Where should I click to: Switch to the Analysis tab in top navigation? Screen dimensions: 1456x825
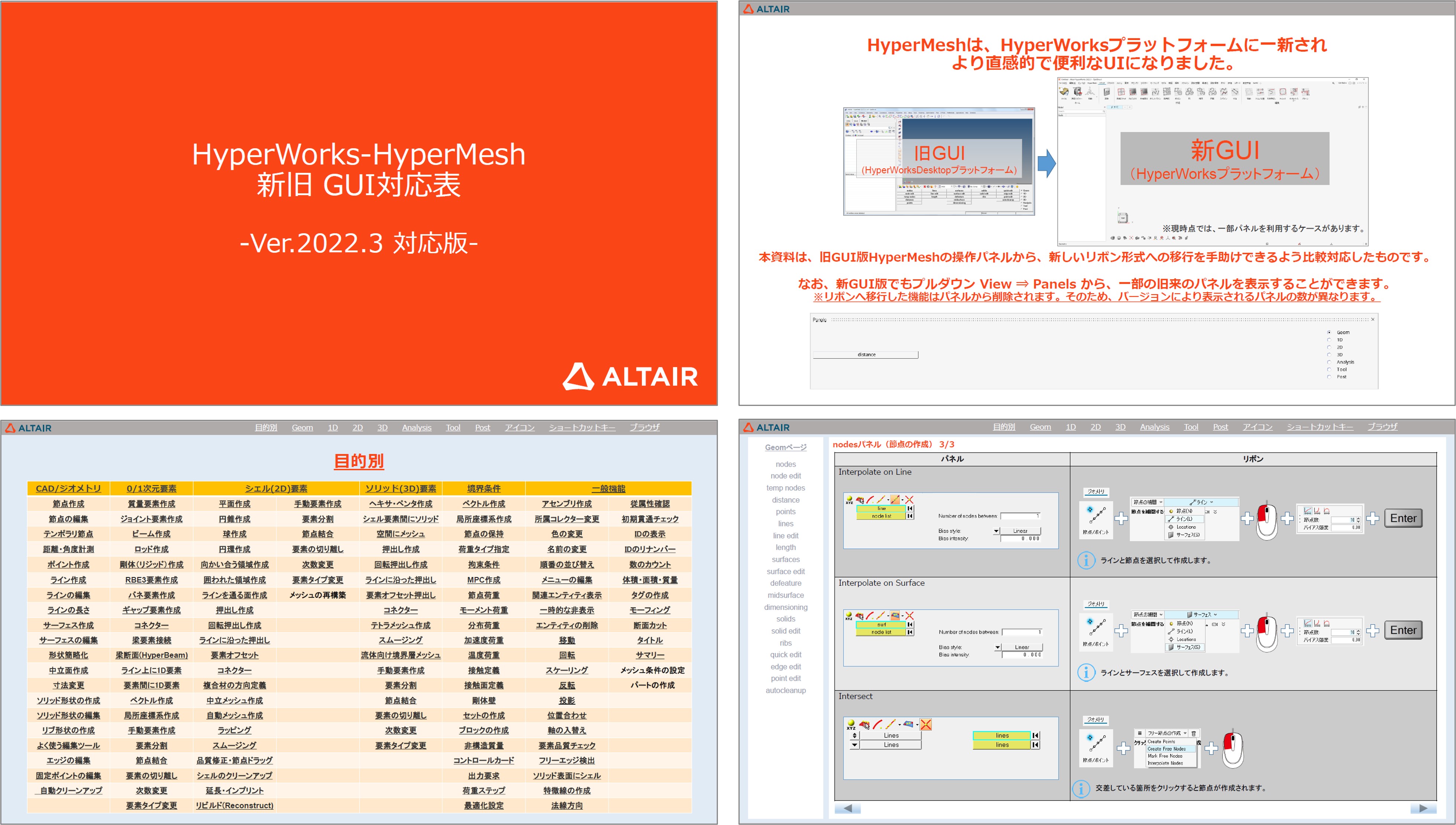click(1155, 427)
